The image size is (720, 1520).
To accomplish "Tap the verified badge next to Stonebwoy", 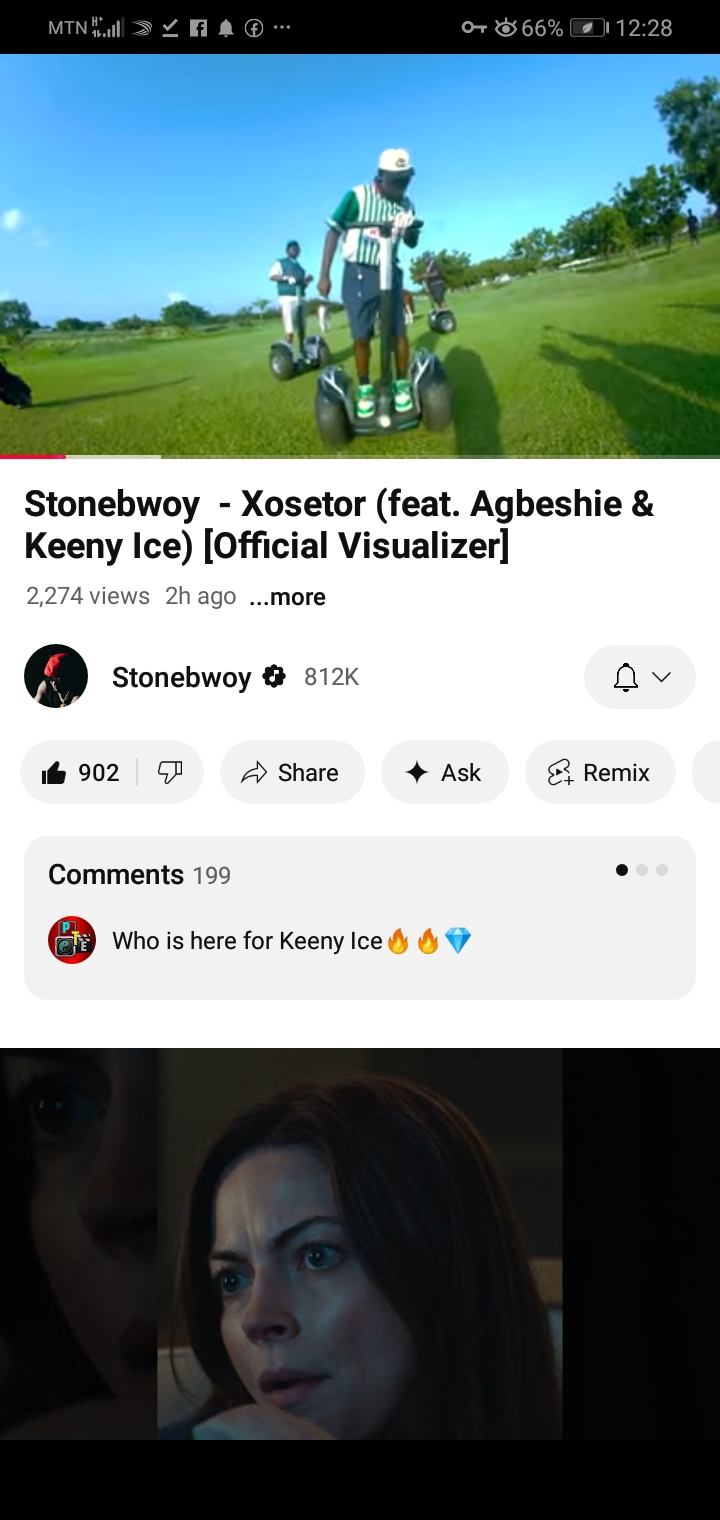I will [x=274, y=677].
